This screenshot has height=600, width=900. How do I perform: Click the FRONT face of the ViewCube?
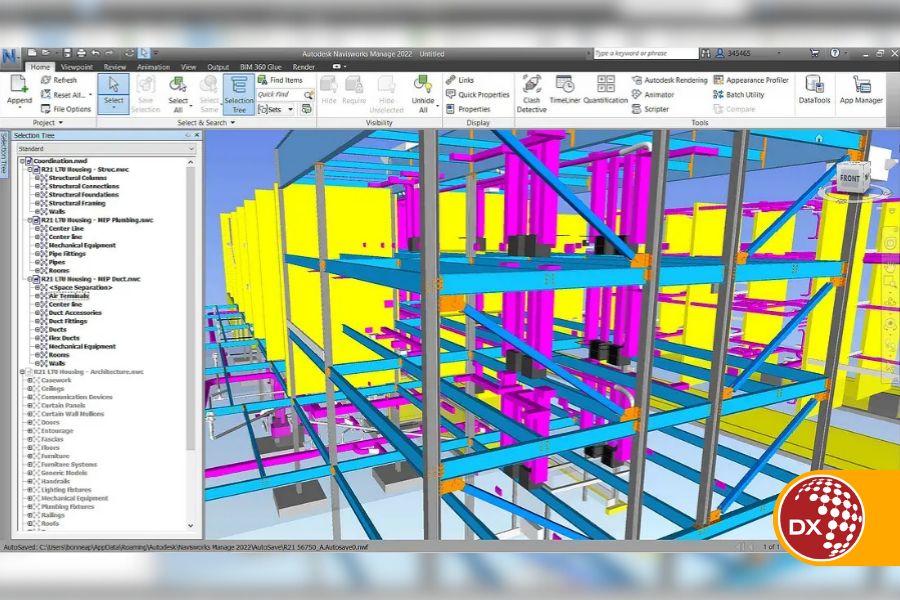coord(849,178)
